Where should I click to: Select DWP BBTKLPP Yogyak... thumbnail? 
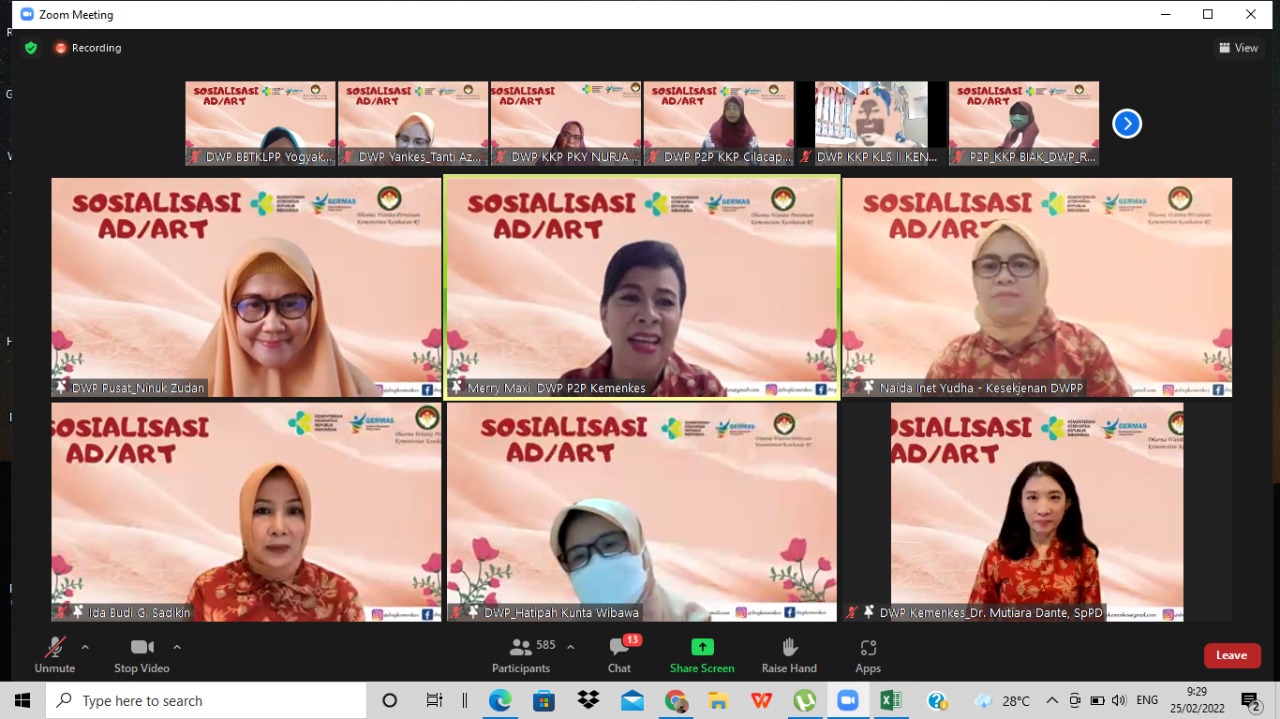260,124
